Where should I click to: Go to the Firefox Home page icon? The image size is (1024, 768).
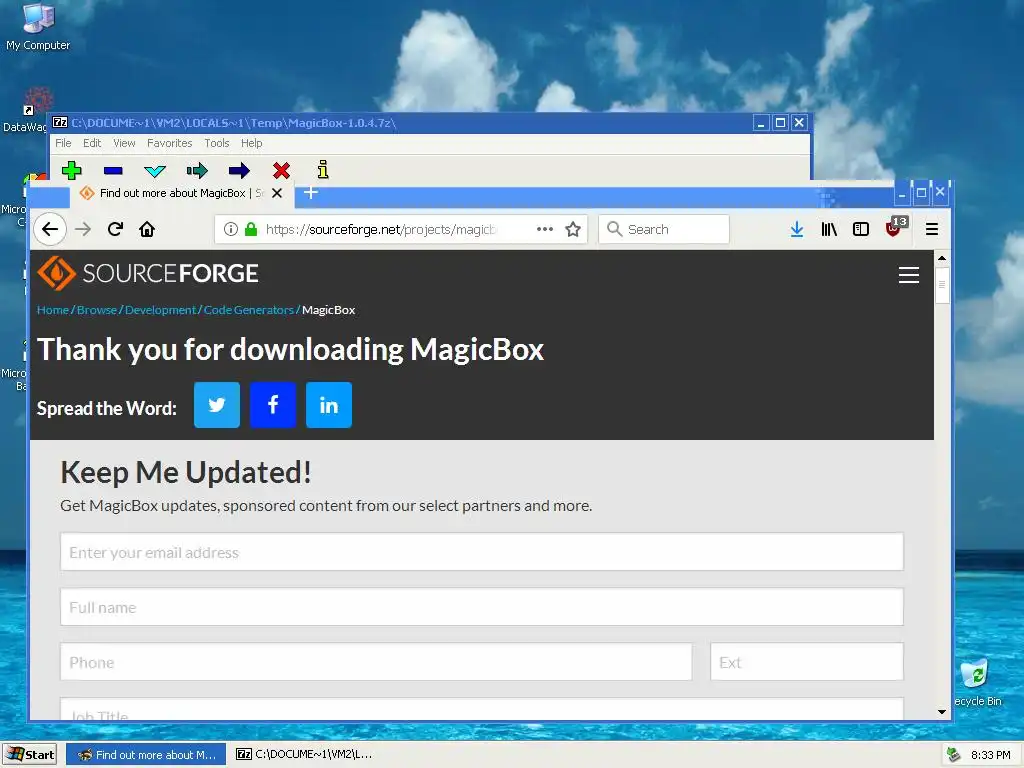click(147, 229)
